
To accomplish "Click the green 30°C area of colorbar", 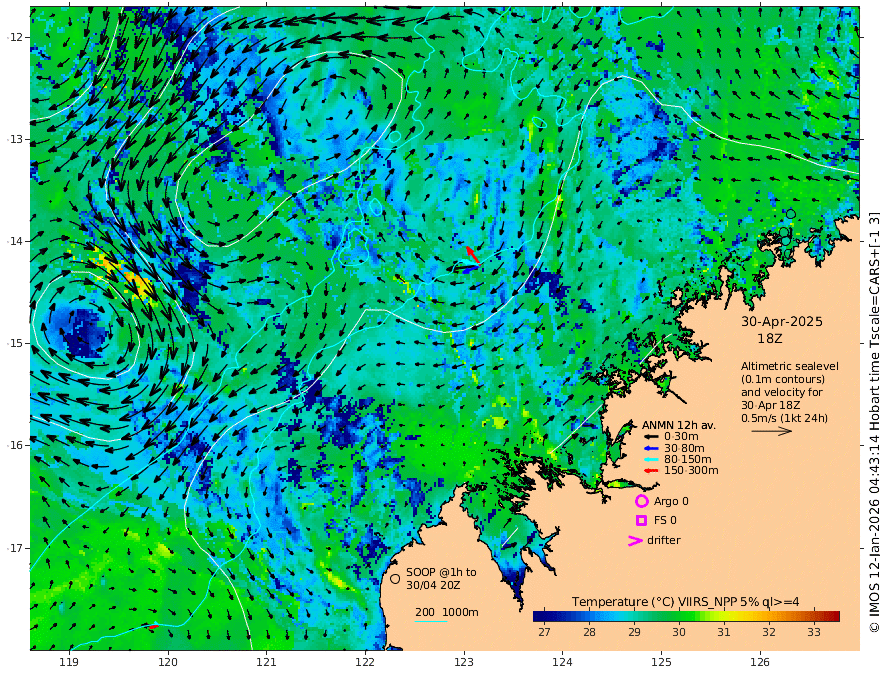I will coord(679,616).
